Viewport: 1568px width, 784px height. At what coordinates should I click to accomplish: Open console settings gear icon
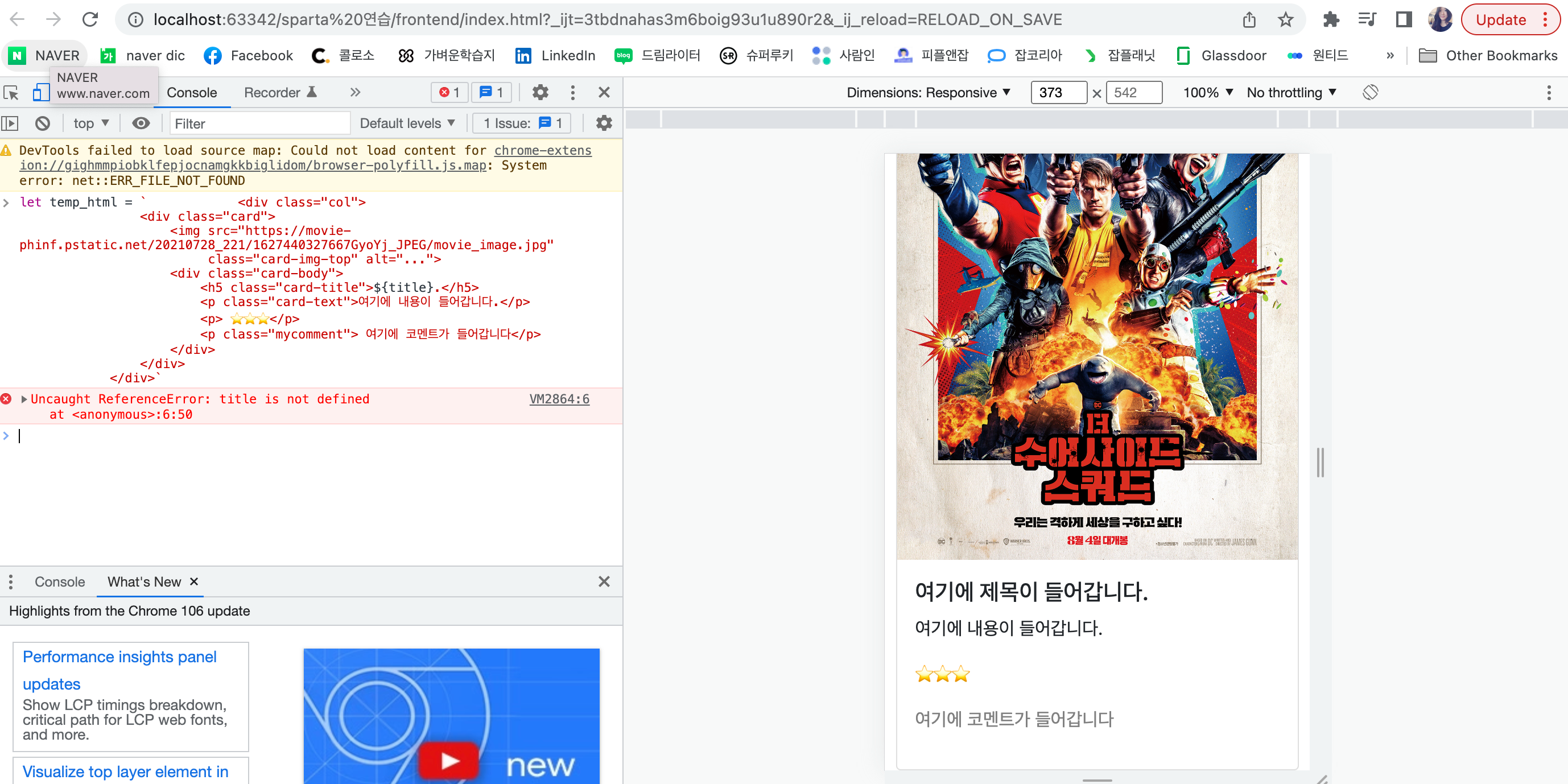tap(603, 123)
